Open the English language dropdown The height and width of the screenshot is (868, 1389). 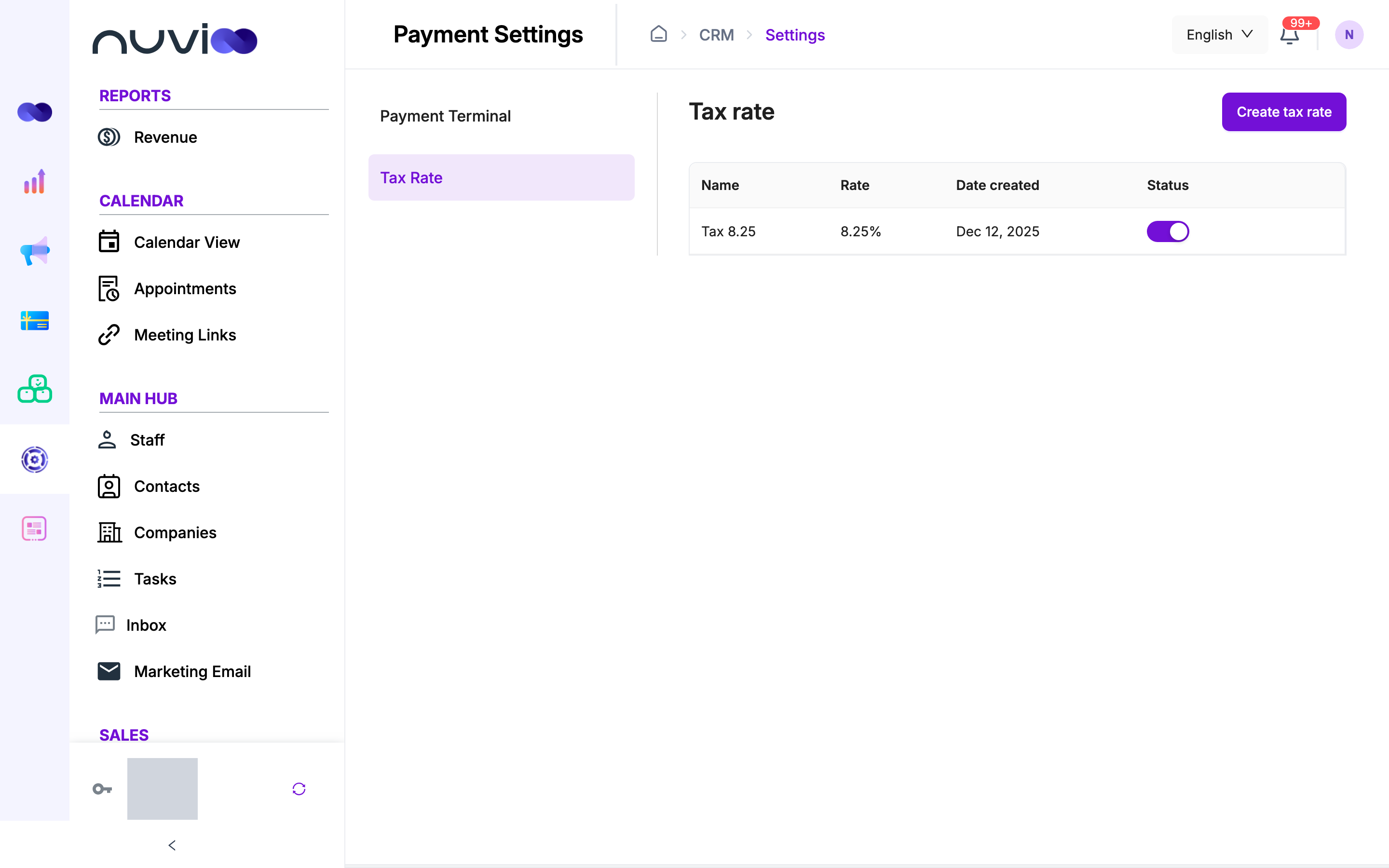click(1220, 34)
